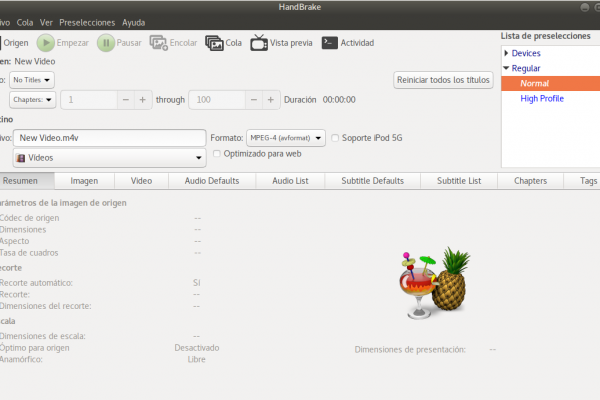Click the Desactivado value text
The width and height of the screenshot is (600, 400).
(197, 348)
